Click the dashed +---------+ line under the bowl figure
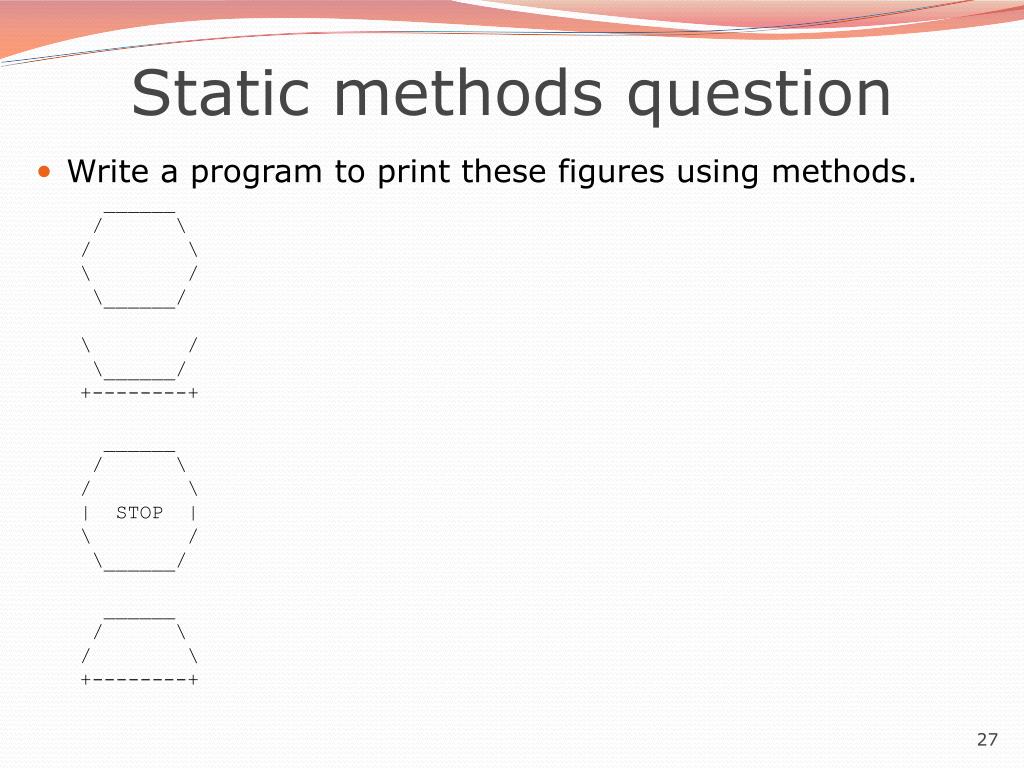Screen dimensions: 1024x768 (139, 392)
